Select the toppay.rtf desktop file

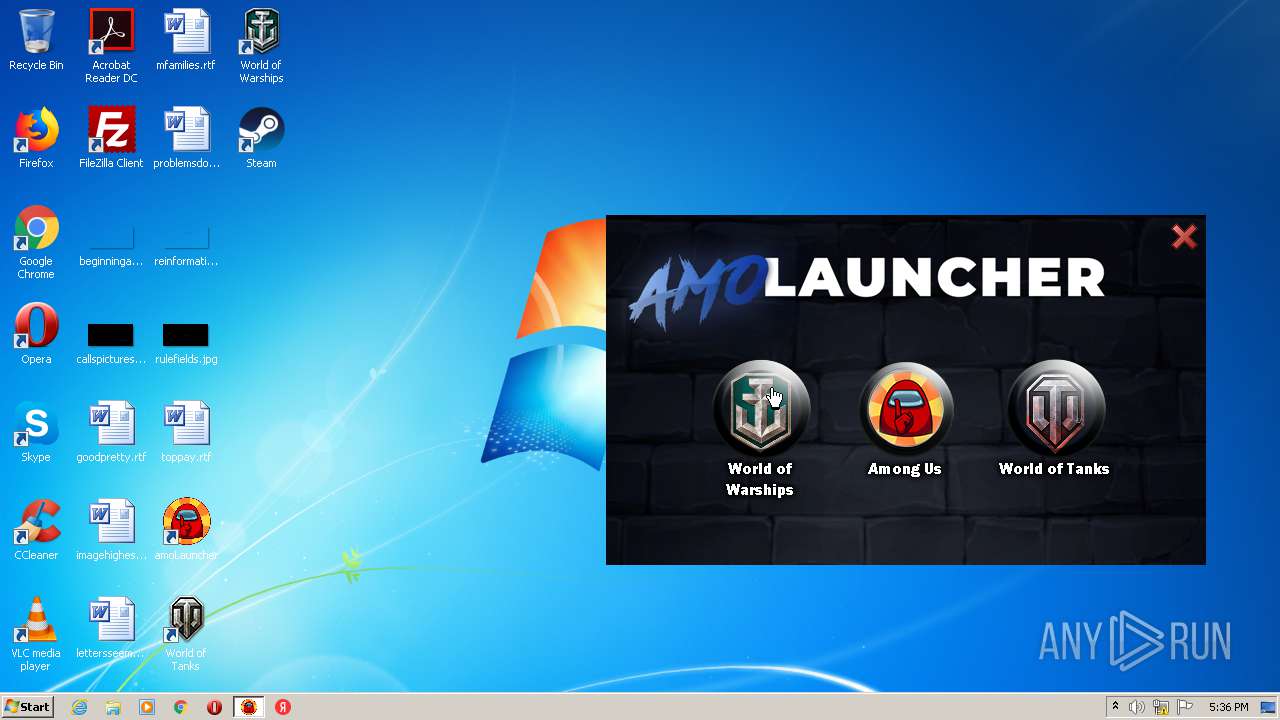pyautogui.click(x=186, y=432)
